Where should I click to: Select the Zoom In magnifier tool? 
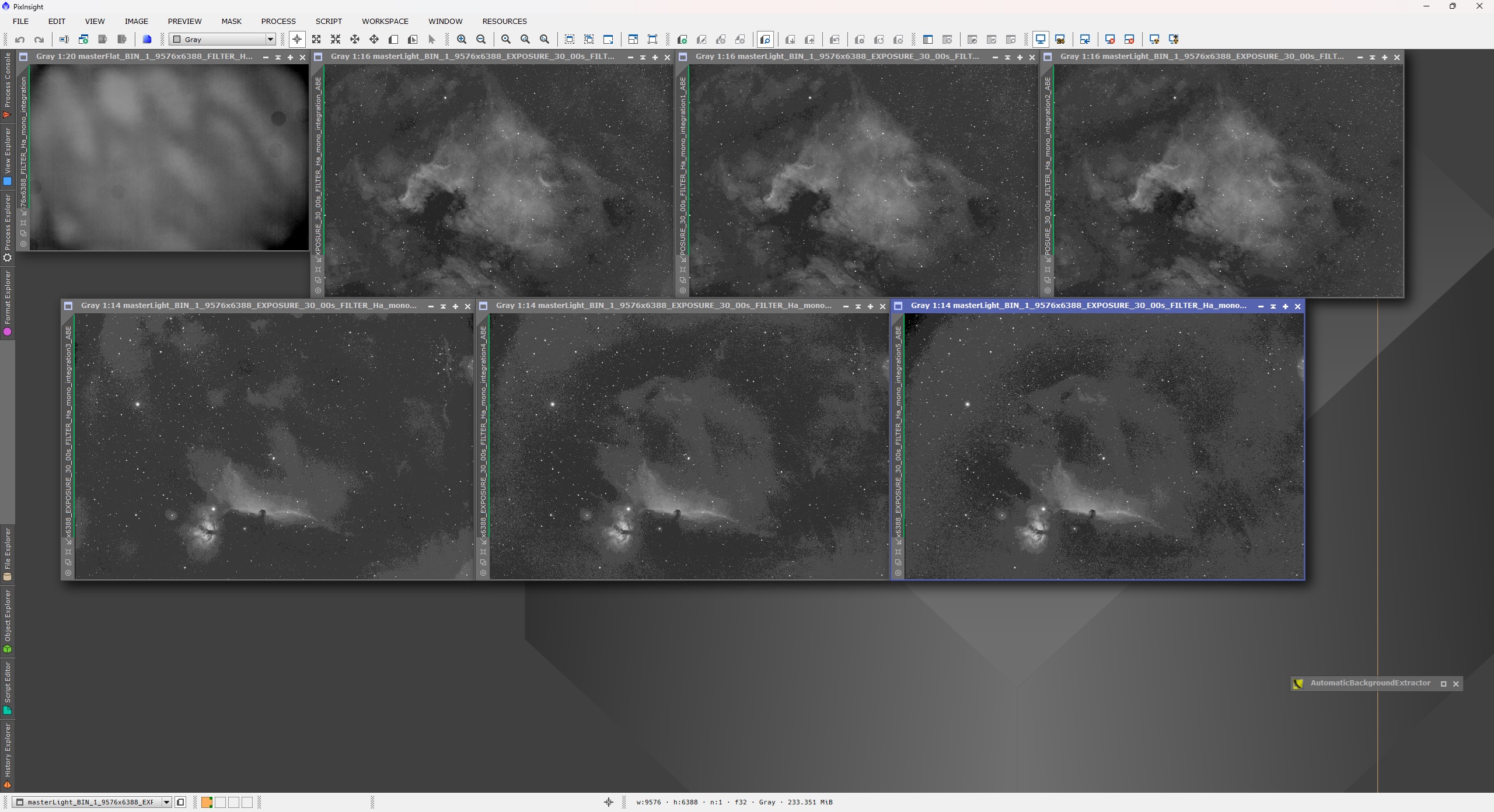(x=462, y=40)
